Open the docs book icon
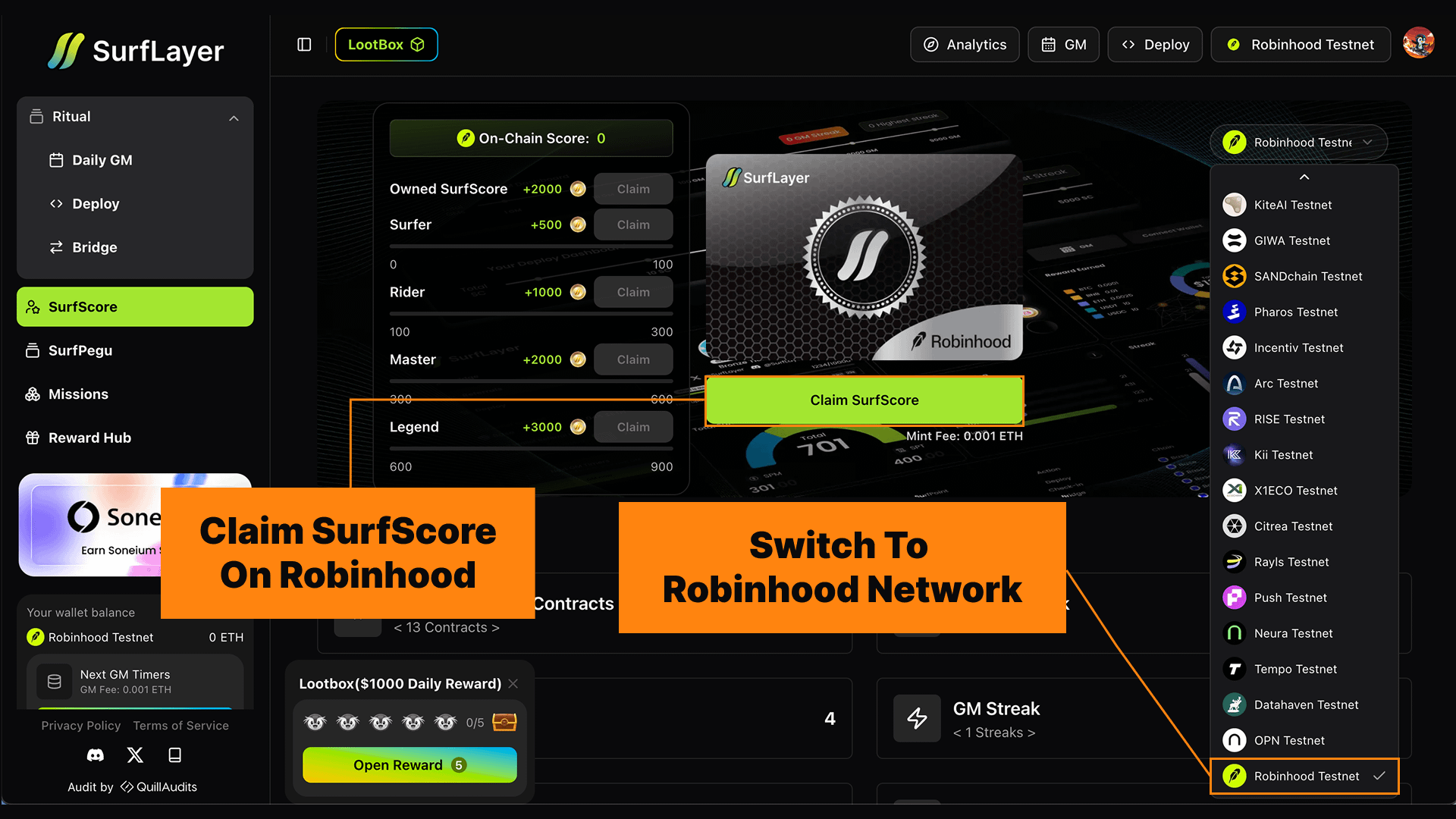The image size is (1456, 819). pyautogui.click(x=174, y=755)
